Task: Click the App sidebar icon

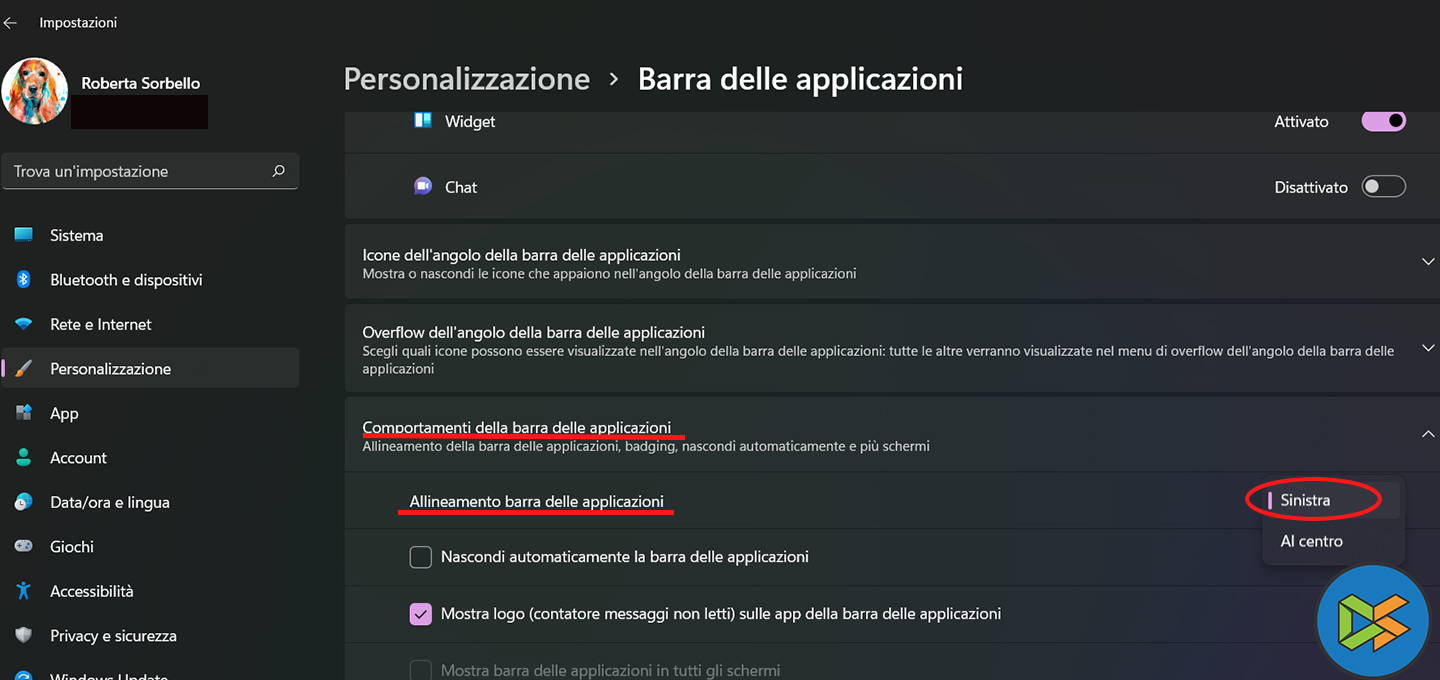Action: (x=24, y=413)
